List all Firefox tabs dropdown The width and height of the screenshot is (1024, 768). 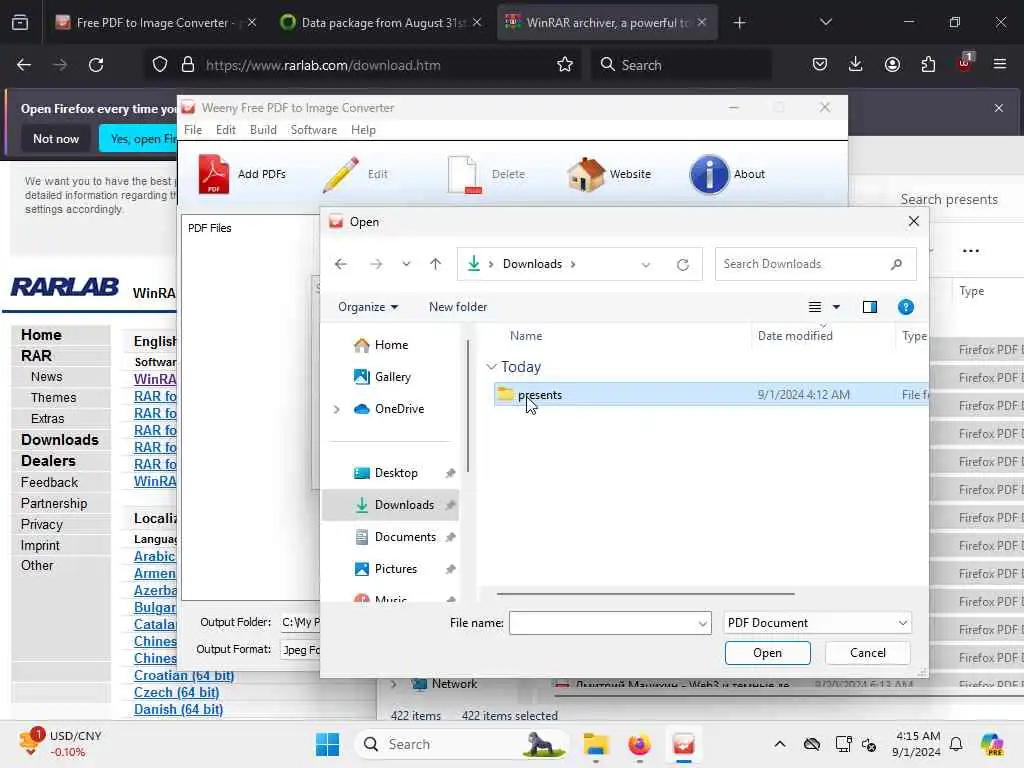coord(825,22)
